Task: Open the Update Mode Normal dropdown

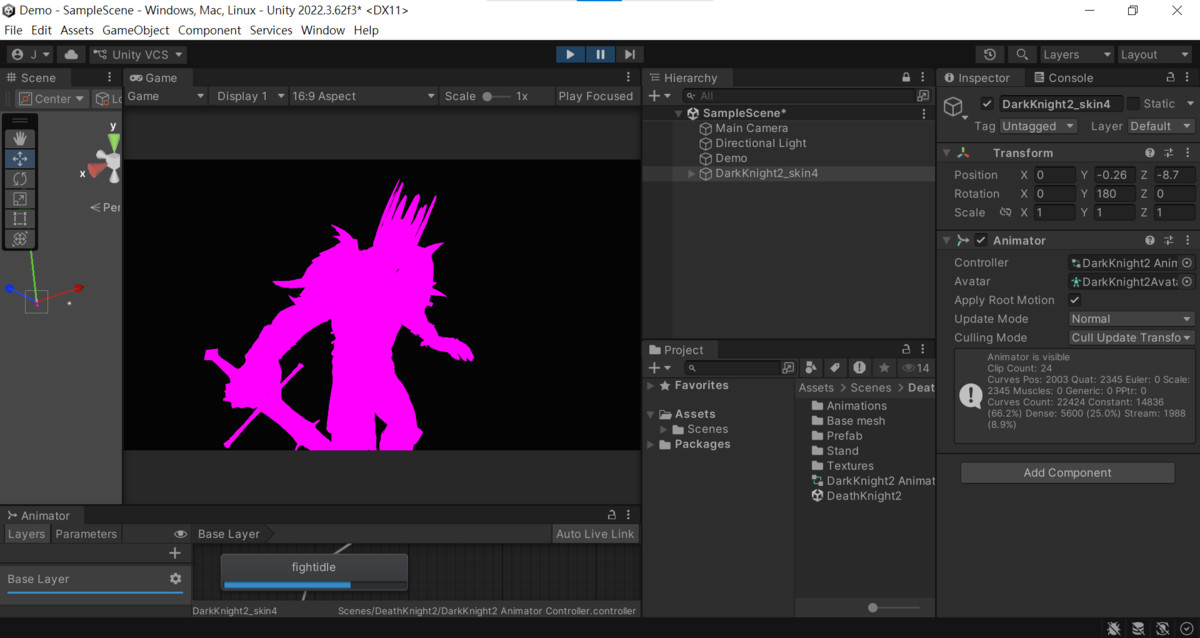Action: tap(1131, 319)
